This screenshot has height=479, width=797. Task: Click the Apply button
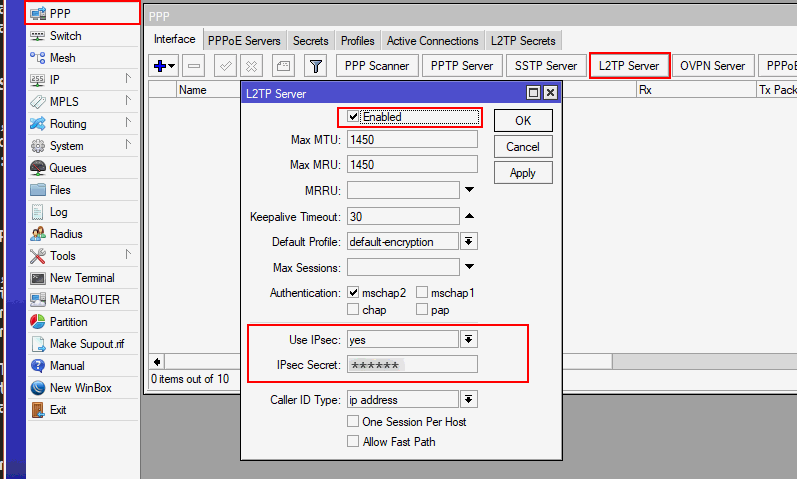[523, 173]
